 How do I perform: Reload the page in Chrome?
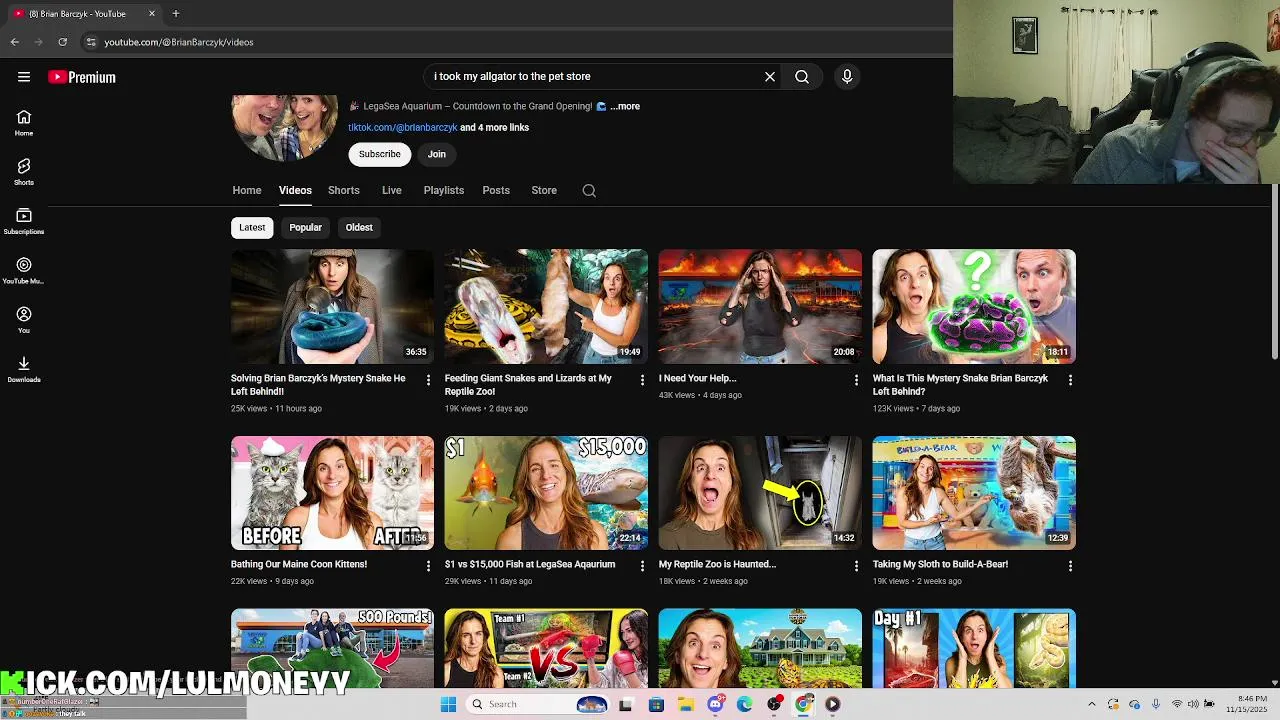(62, 42)
